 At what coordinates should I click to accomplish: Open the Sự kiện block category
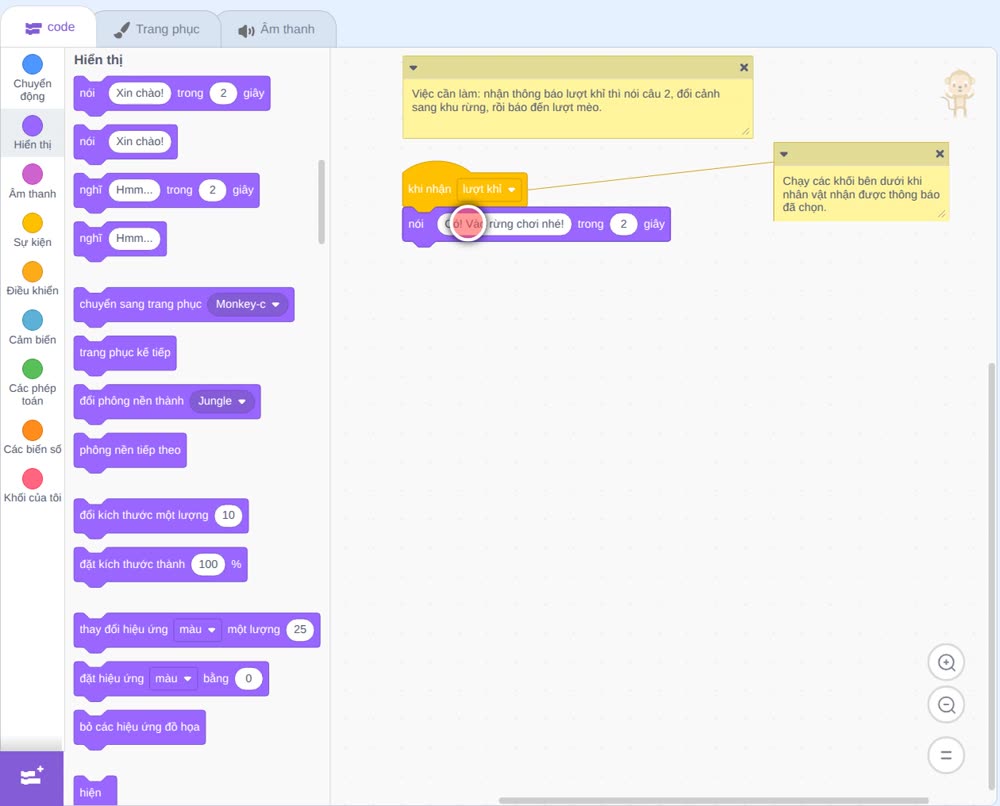coord(33,230)
